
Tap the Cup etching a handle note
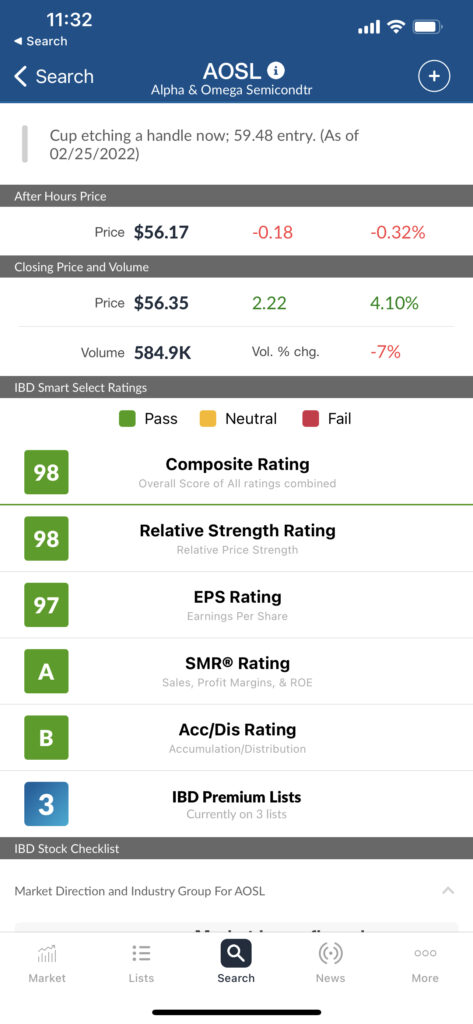coord(204,144)
